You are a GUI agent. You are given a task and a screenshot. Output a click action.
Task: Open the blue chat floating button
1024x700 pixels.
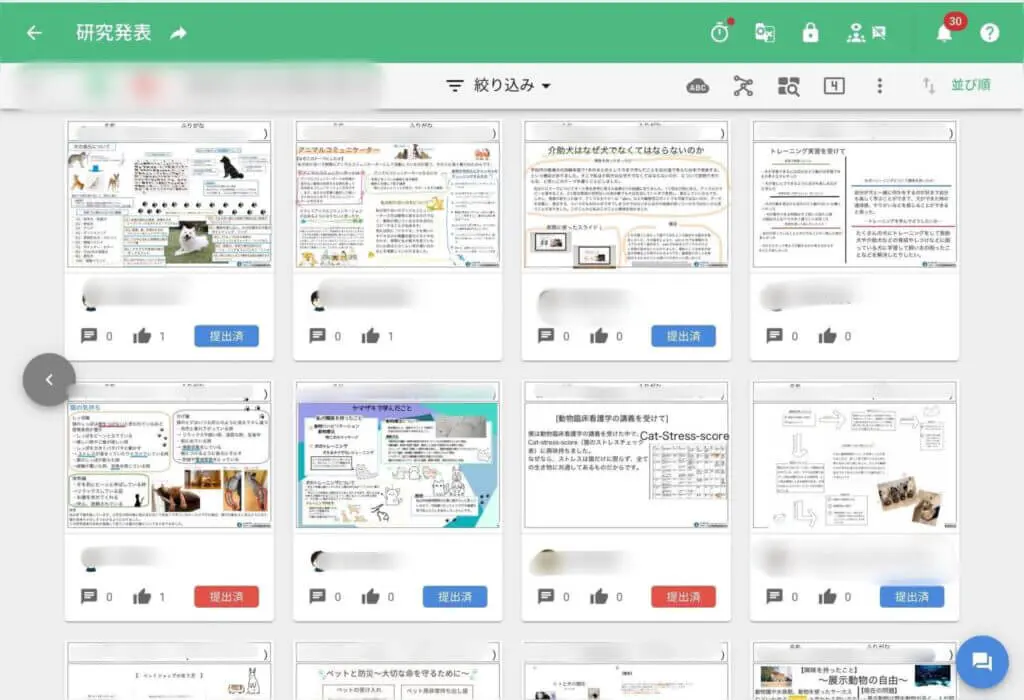[x=982, y=661]
